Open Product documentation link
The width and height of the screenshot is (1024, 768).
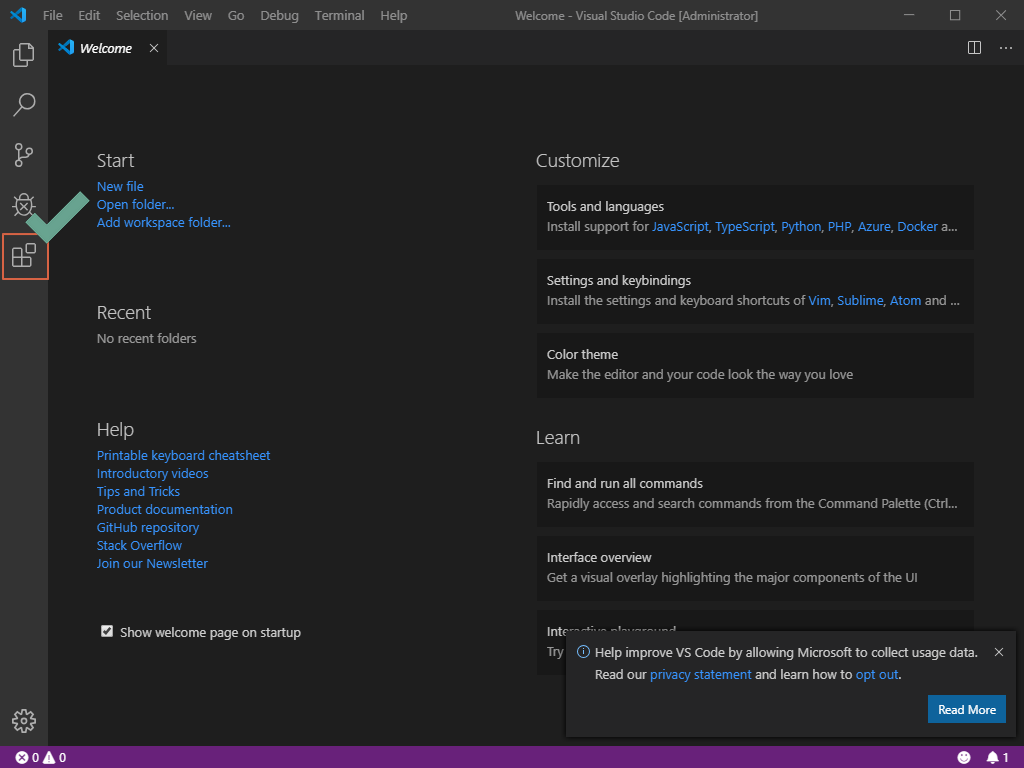pos(165,509)
